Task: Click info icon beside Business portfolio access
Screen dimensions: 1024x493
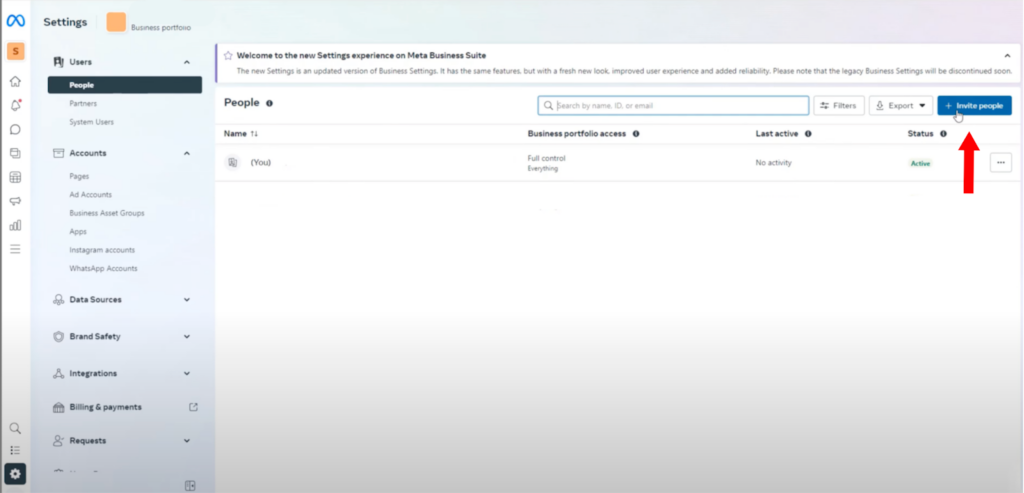Action: 635,134
